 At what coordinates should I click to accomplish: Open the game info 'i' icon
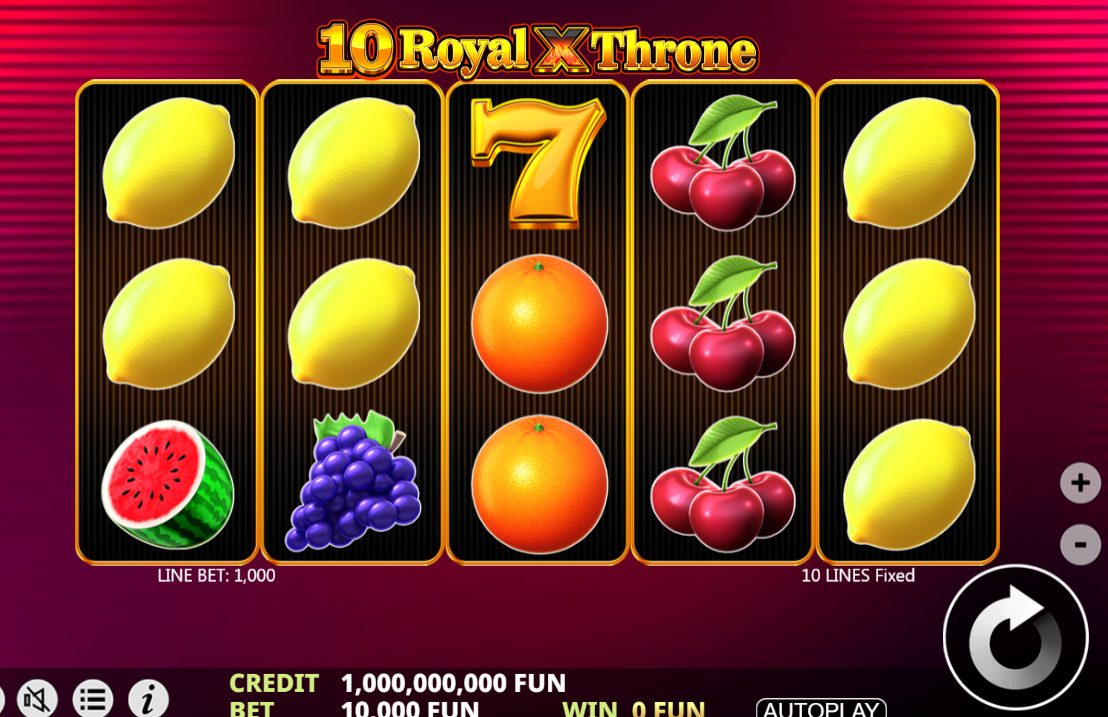pyautogui.click(x=148, y=699)
